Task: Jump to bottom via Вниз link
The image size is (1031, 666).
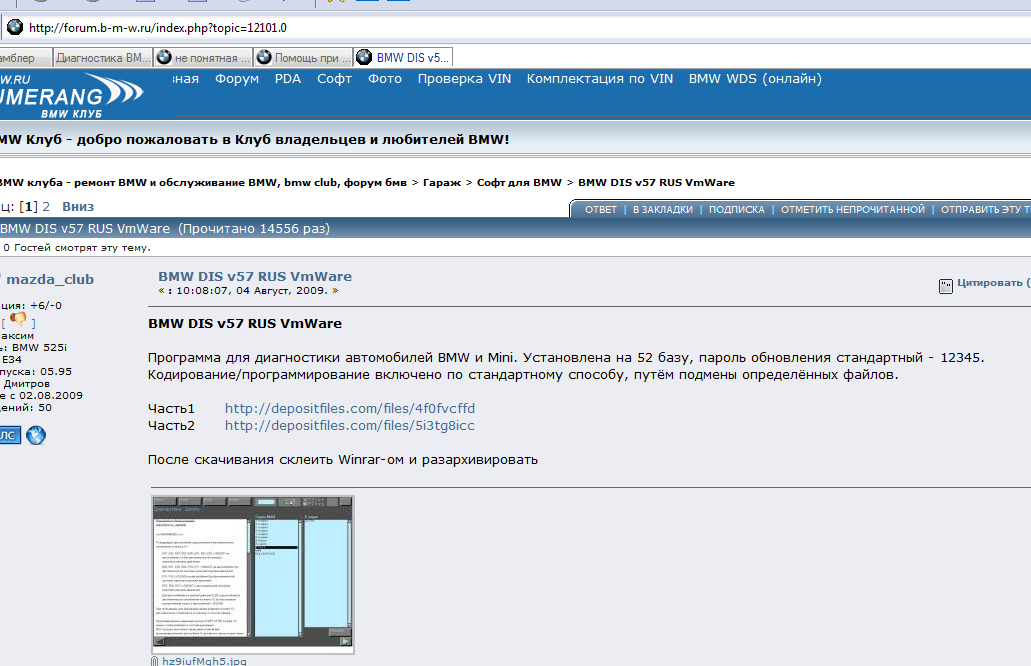Action: coord(78,206)
